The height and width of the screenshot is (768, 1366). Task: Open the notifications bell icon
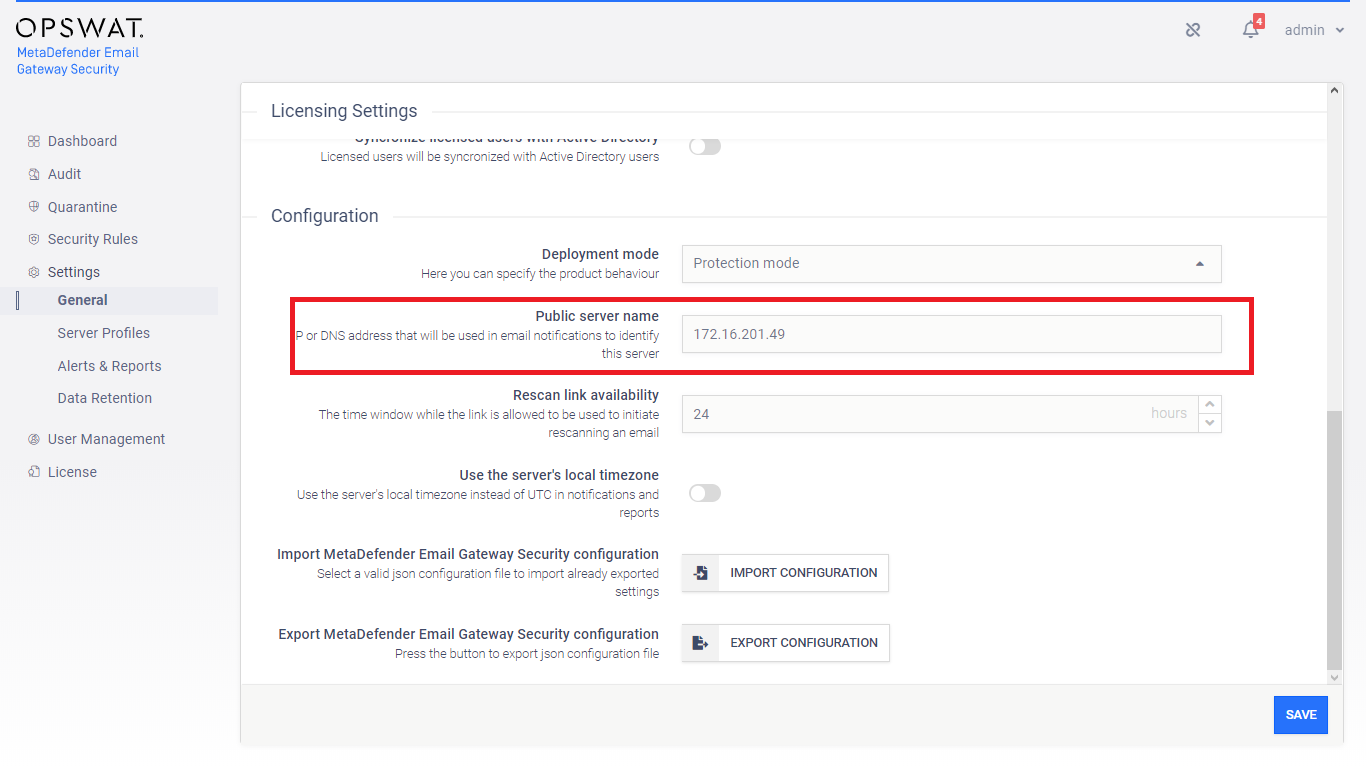click(x=1251, y=30)
